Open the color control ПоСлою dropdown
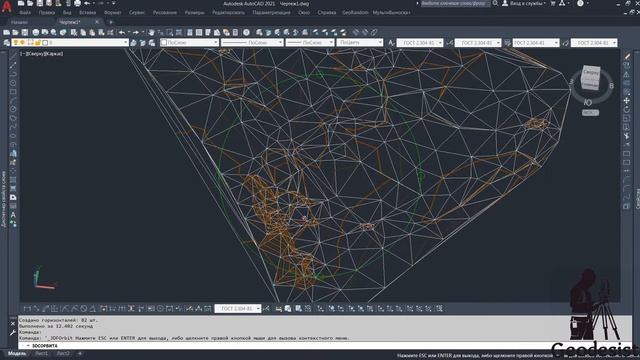The height and width of the screenshot is (360, 640). [x=189, y=42]
